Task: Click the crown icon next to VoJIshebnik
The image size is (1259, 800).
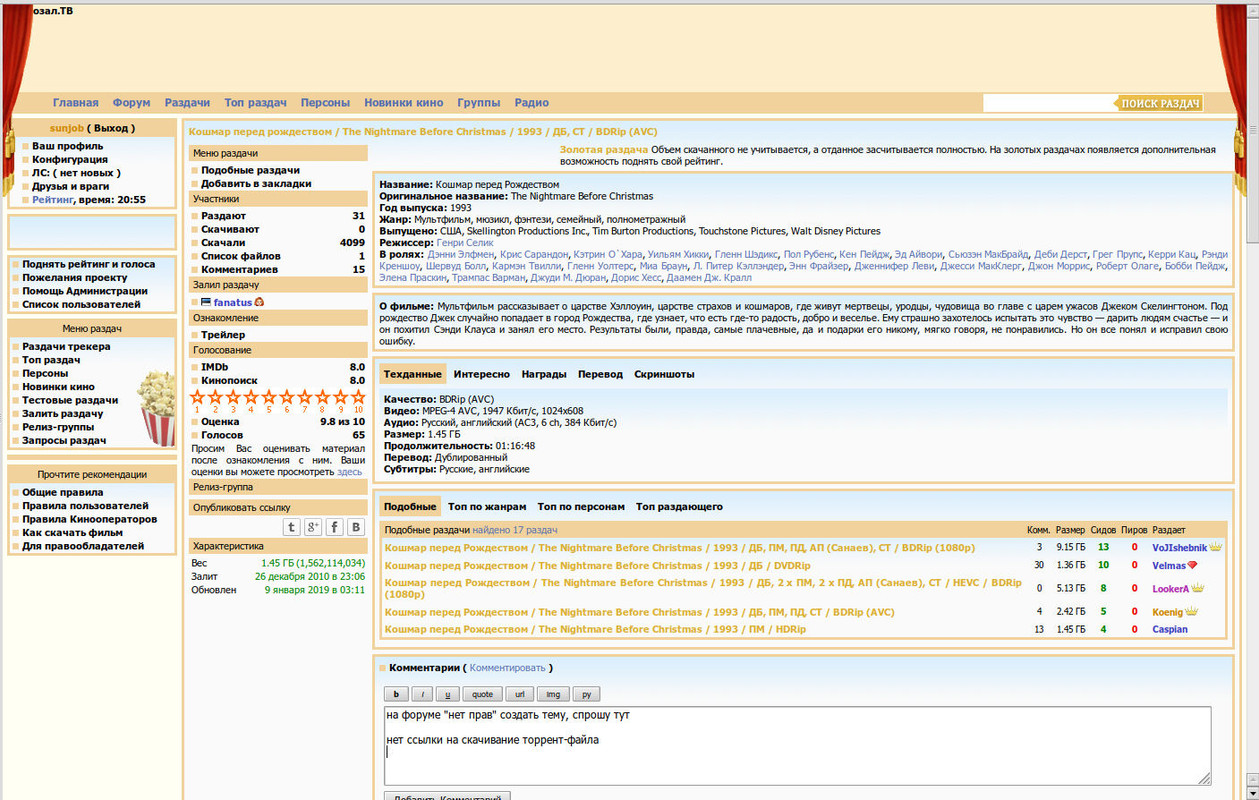Action: [1216, 547]
